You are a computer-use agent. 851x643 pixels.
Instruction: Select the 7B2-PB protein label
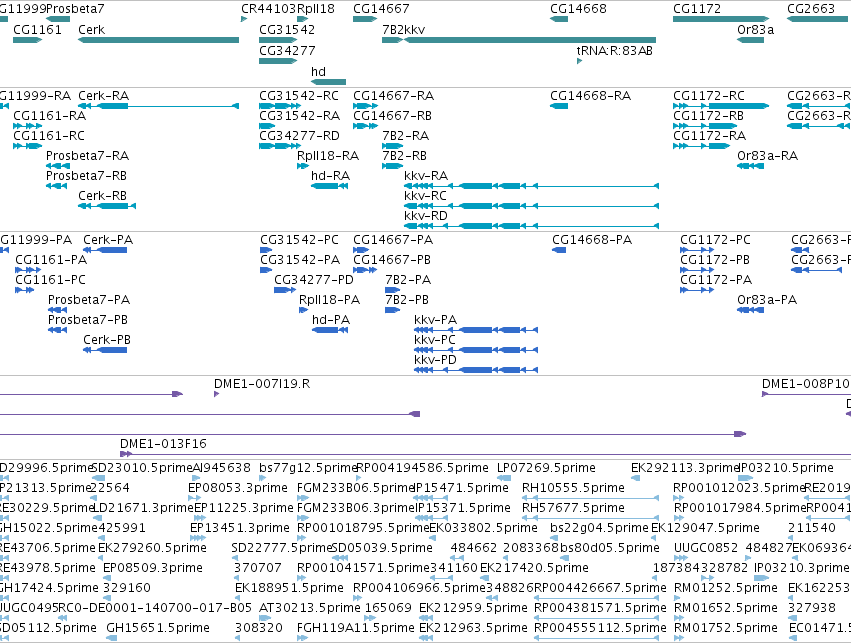pyautogui.click(x=407, y=300)
